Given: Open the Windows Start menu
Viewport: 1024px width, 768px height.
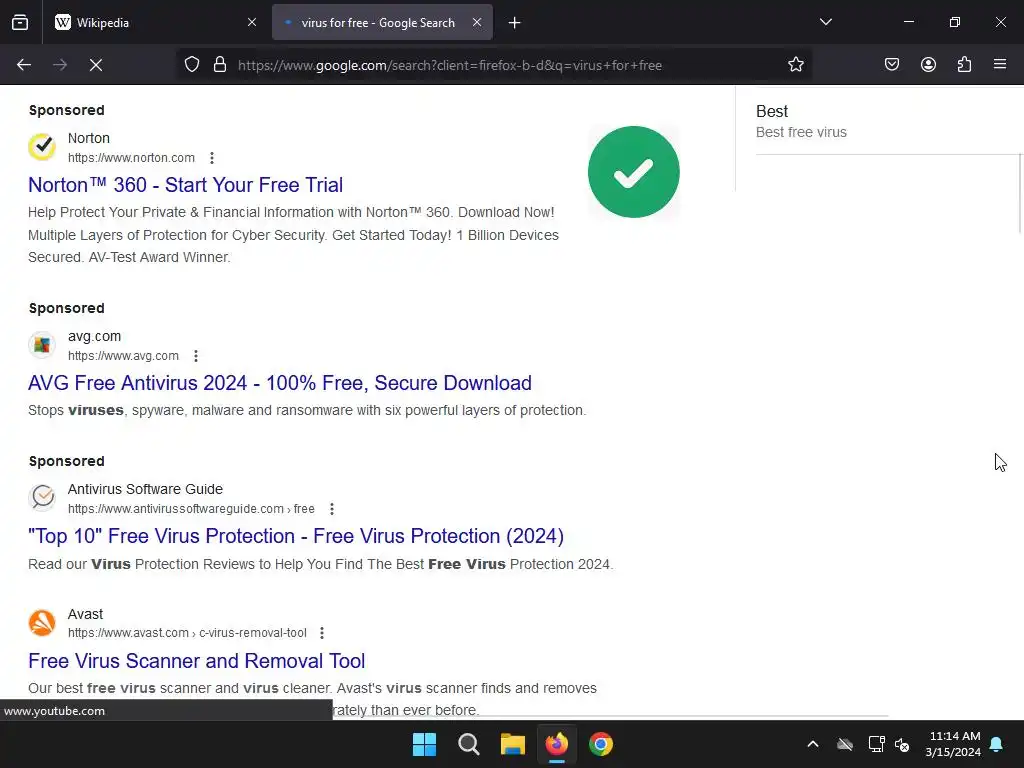Looking at the screenshot, I should click(x=424, y=744).
